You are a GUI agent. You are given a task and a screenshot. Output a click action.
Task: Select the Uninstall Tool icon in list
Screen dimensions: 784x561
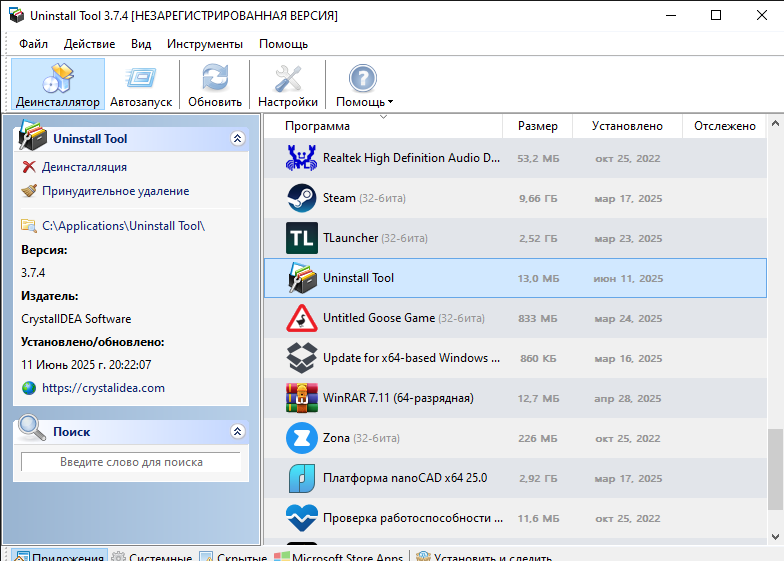(302, 278)
